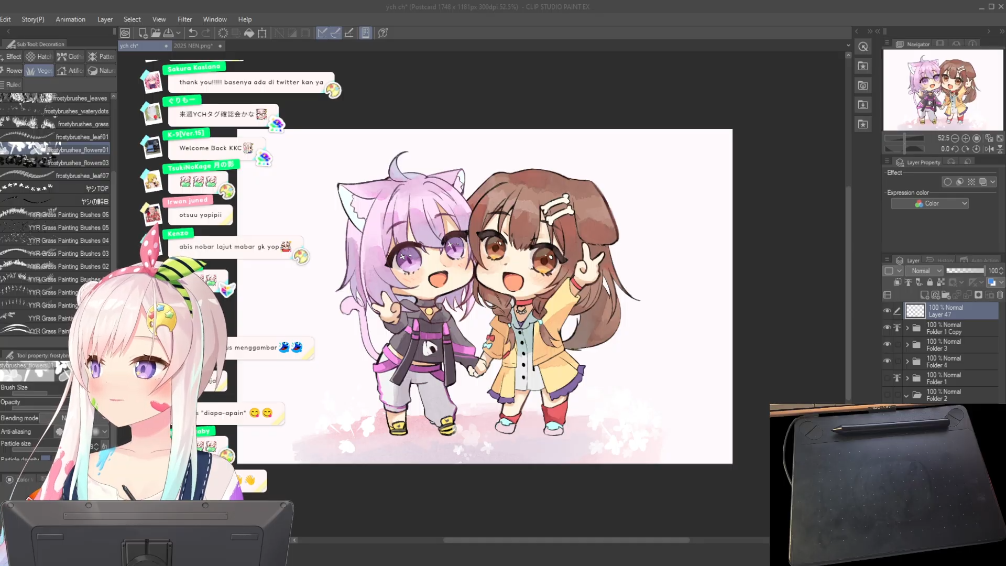Hide Folder 1 Copy with eye icon
This screenshot has height=566, width=1006.
click(x=887, y=328)
